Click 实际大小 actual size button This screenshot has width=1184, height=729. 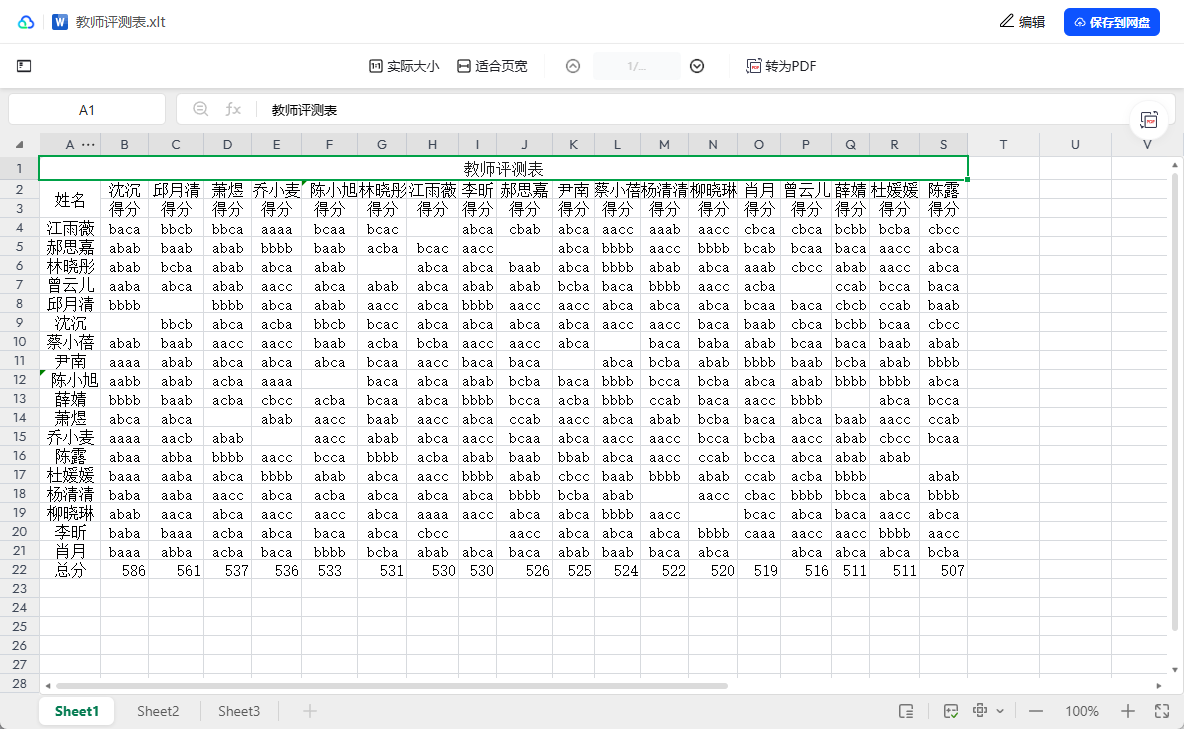point(404,66)
